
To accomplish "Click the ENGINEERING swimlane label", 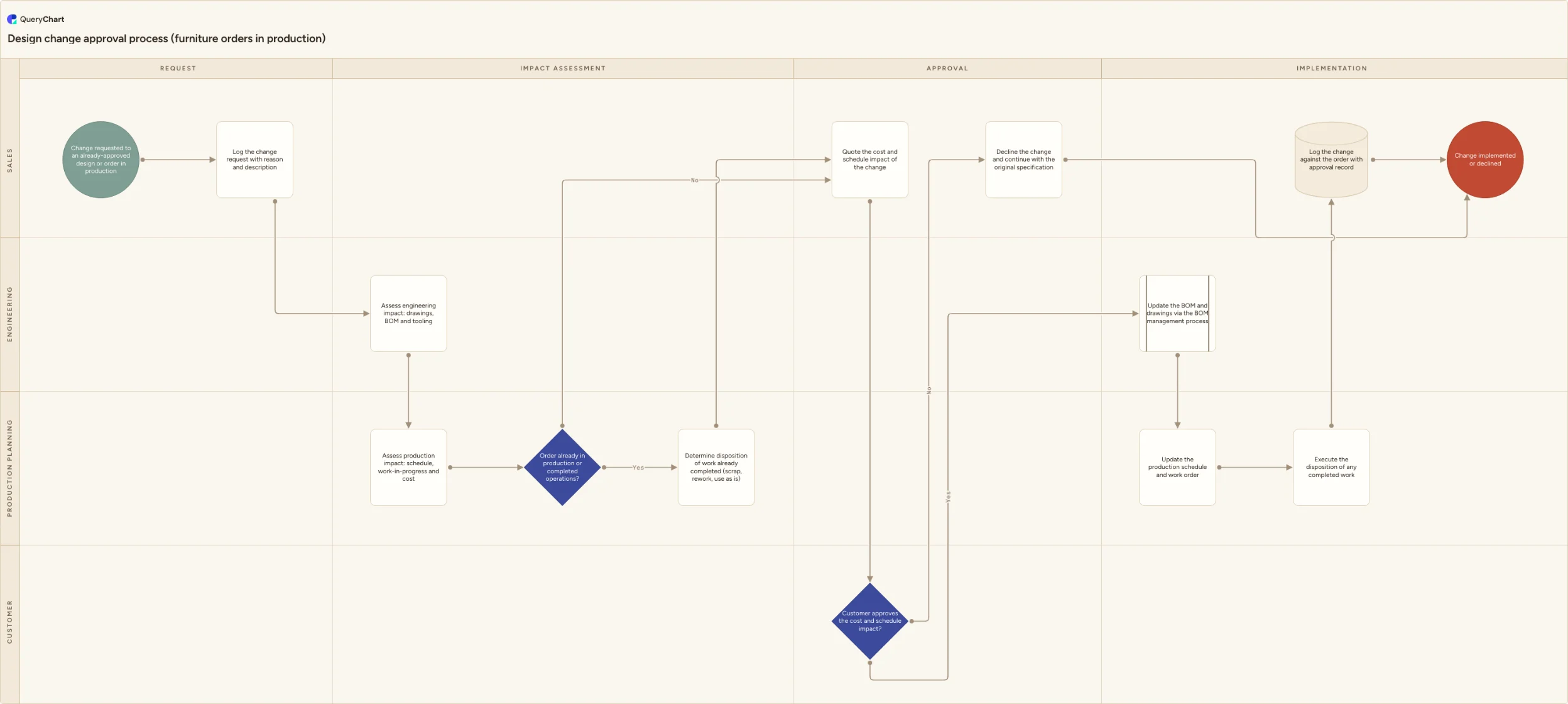I will (x=9, y=314).
